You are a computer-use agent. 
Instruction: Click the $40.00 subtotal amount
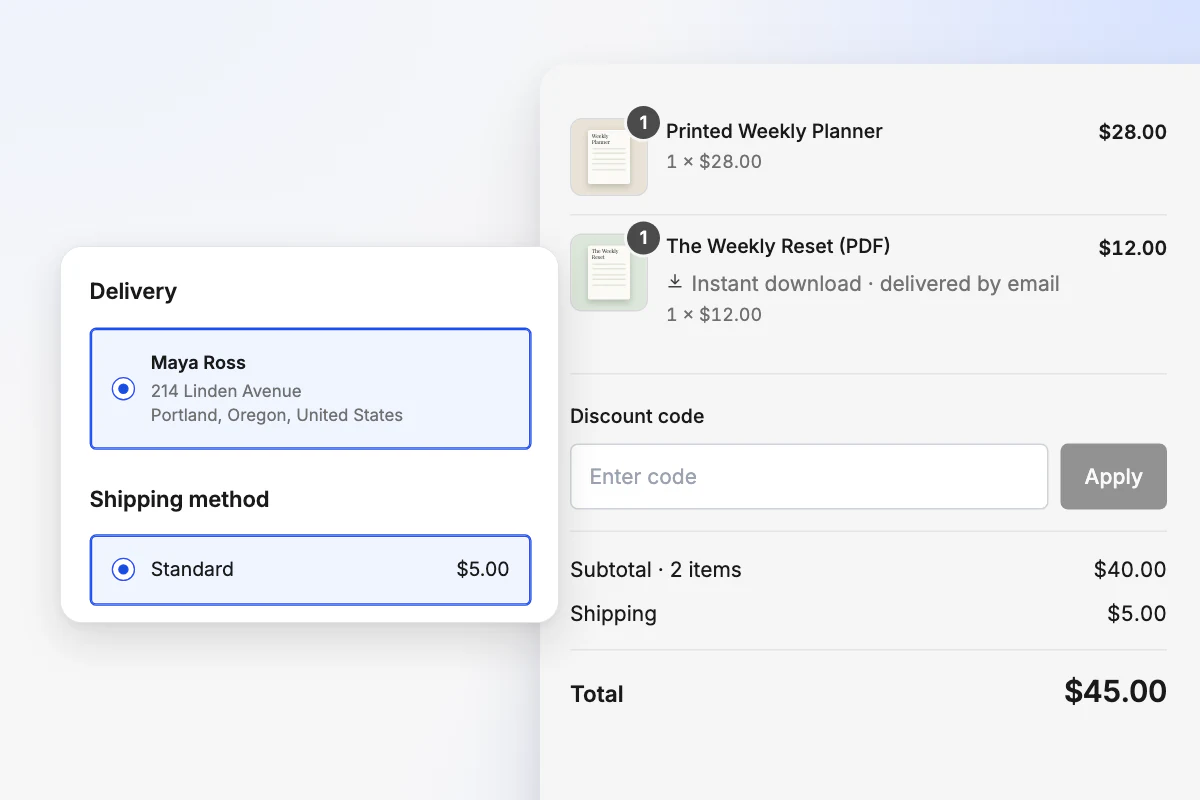pyautogui.click(x=1130, y=570)
